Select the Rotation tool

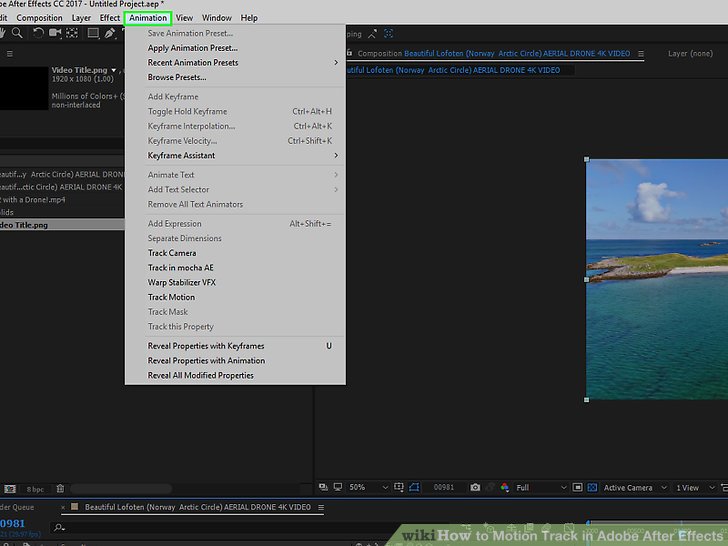39,33
